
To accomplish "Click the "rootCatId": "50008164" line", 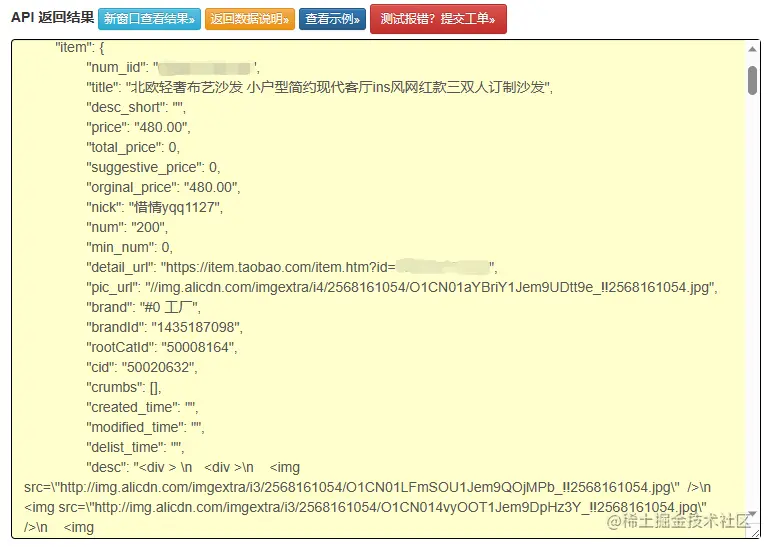I will (162, 347).
